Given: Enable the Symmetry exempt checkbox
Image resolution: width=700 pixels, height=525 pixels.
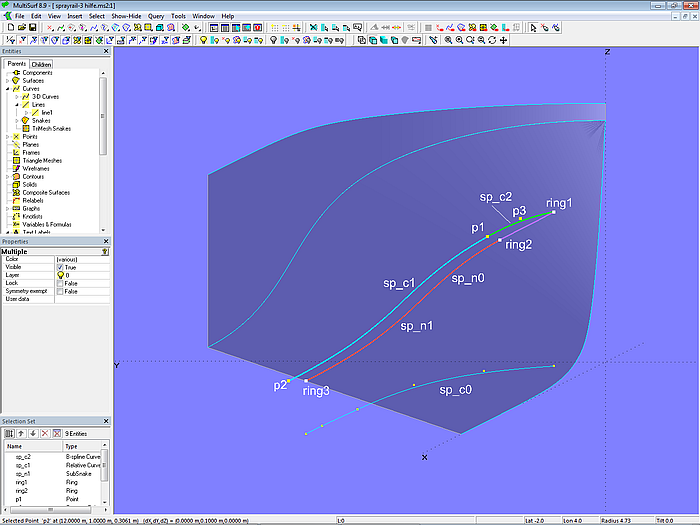Looking at the screenshot, I should 60,291.
